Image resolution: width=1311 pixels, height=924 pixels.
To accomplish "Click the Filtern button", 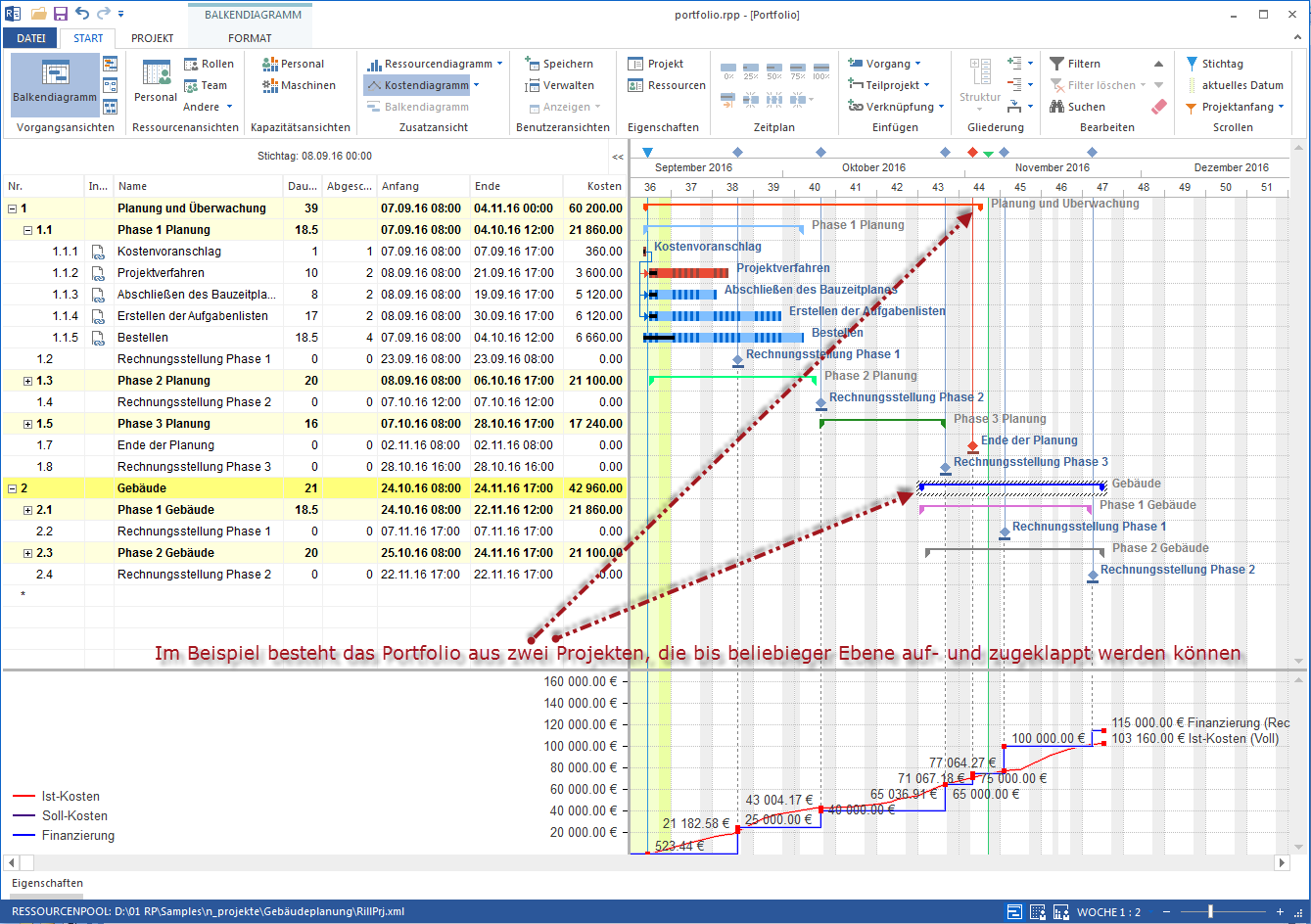I will [1075, 64].
